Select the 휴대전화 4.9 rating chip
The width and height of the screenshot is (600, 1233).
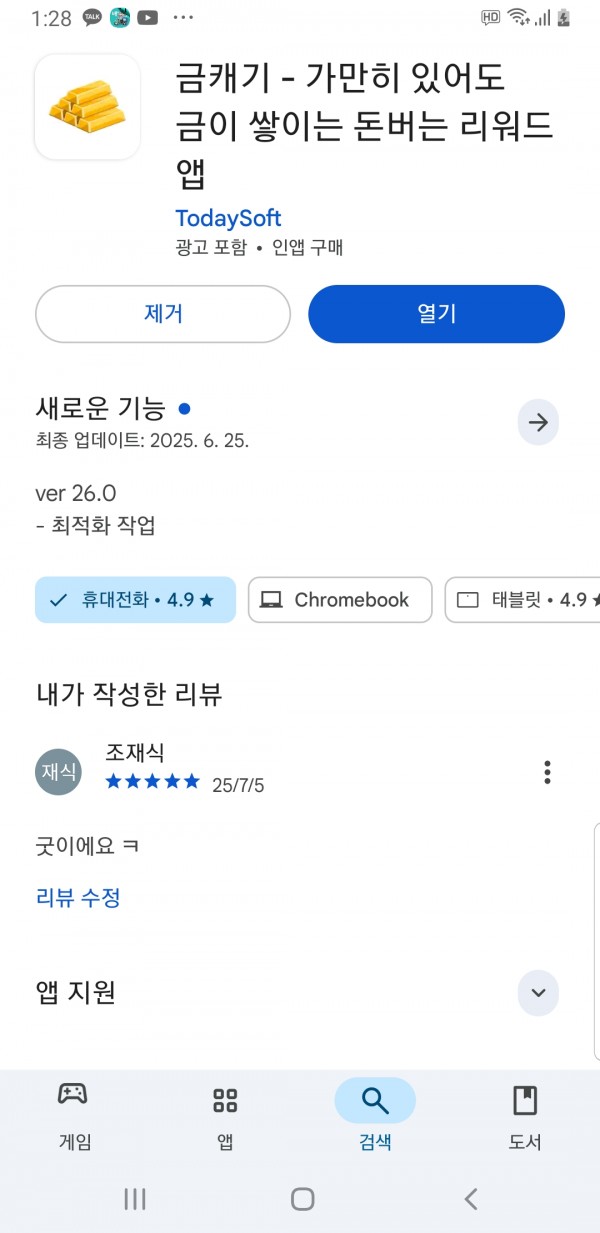135,600
